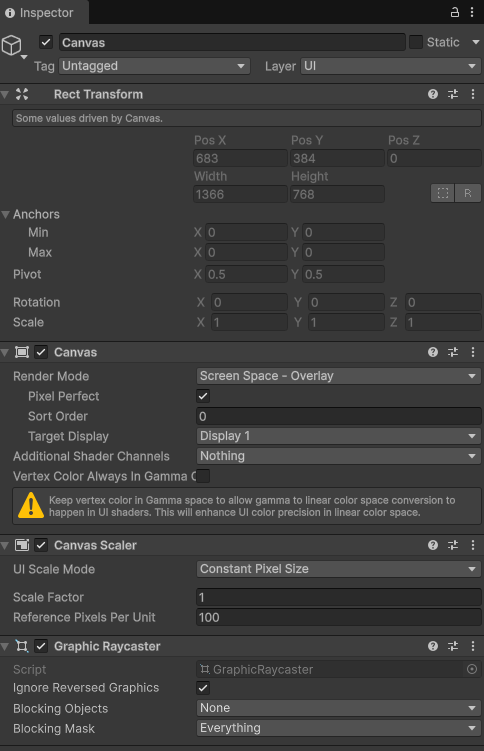Collapse the Graphic Raycaster component
484x751 pixels.
pos(5,647)
